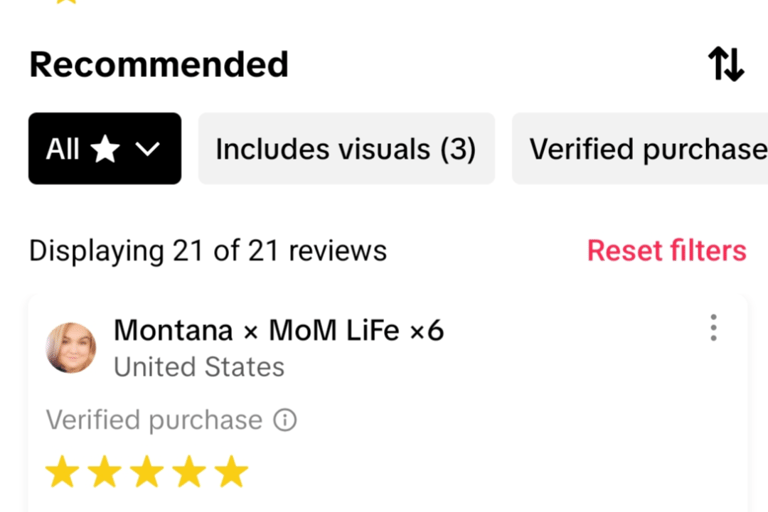The width and height of the screenshot is (768, 512).
Task: Click the second yellow star of the rating
Action: [x=104, y=472]
